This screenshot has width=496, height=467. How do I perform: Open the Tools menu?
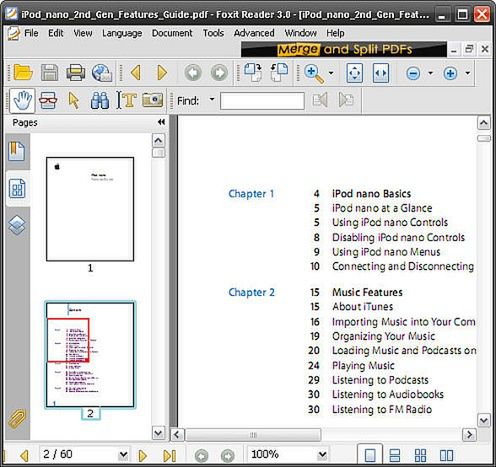point(213,33)
